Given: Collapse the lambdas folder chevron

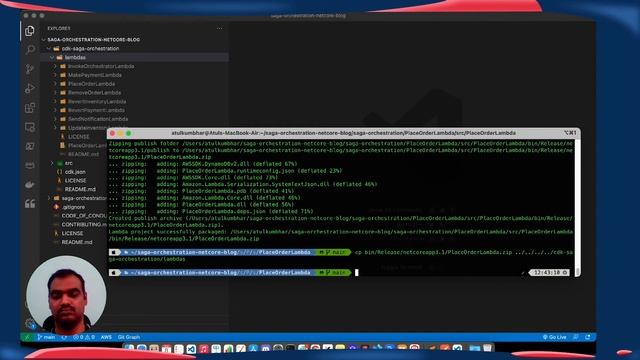Looking at the screenshot, I should pos(52,58).
